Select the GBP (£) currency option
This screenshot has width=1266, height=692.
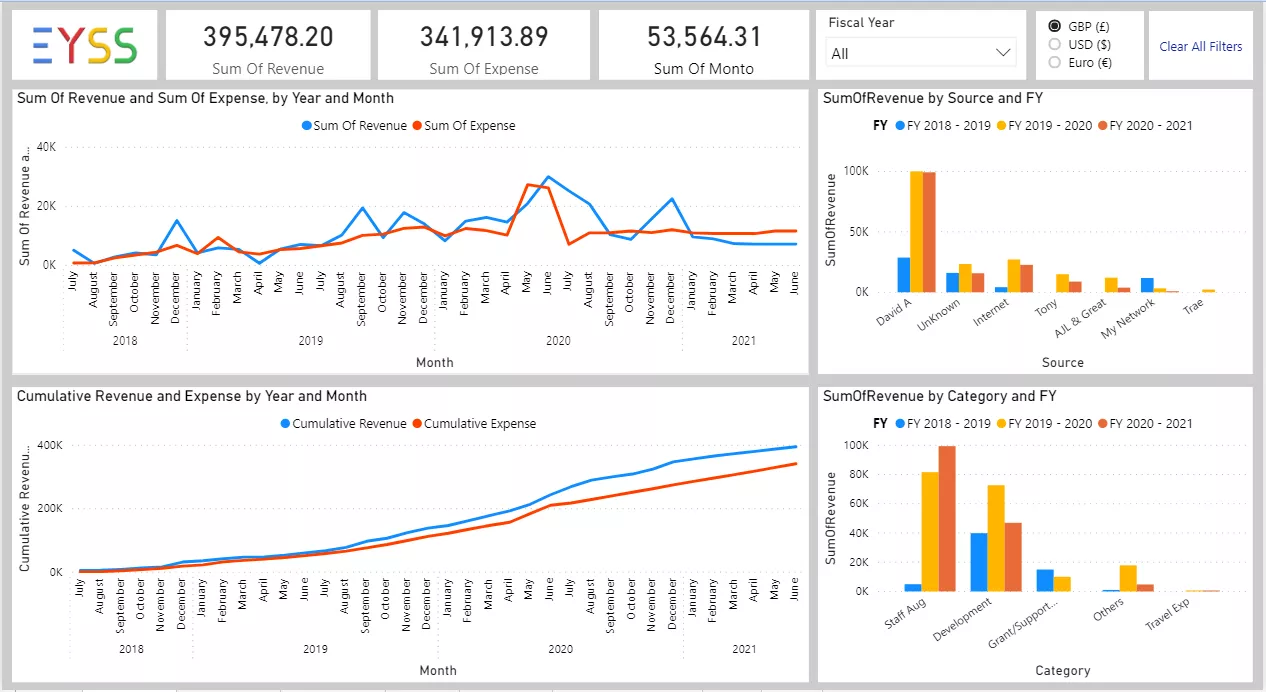[x=1054, y=26]
